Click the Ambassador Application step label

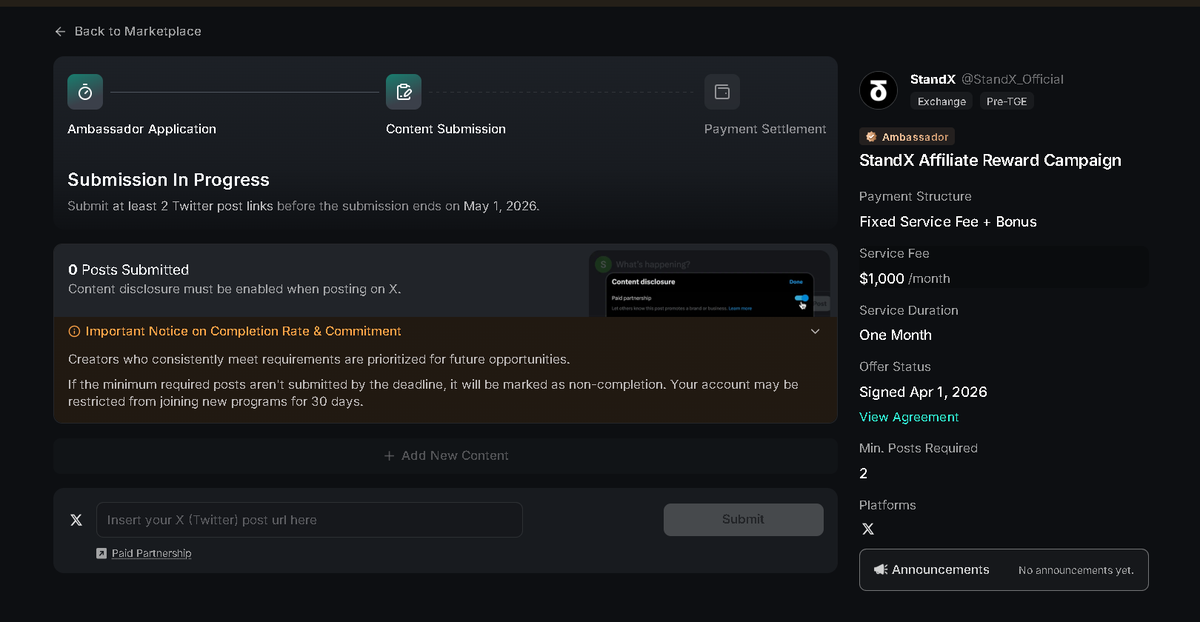(x=142, y=129)
